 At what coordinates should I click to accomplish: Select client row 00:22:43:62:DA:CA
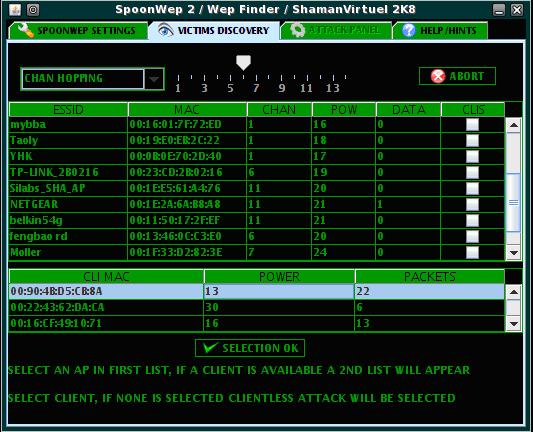coord(257,307)
